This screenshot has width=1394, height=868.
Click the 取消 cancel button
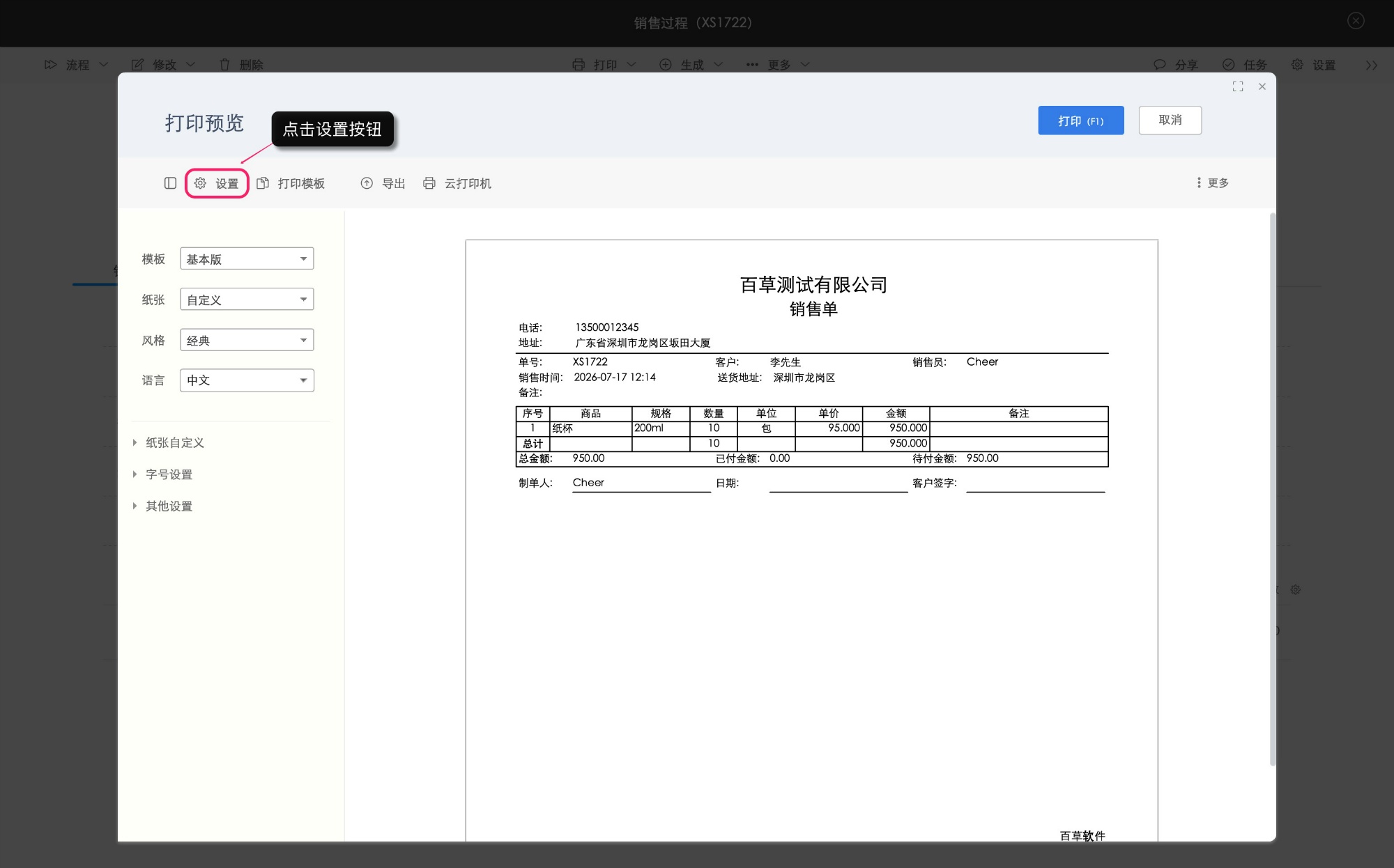[x=1170, y=120]
